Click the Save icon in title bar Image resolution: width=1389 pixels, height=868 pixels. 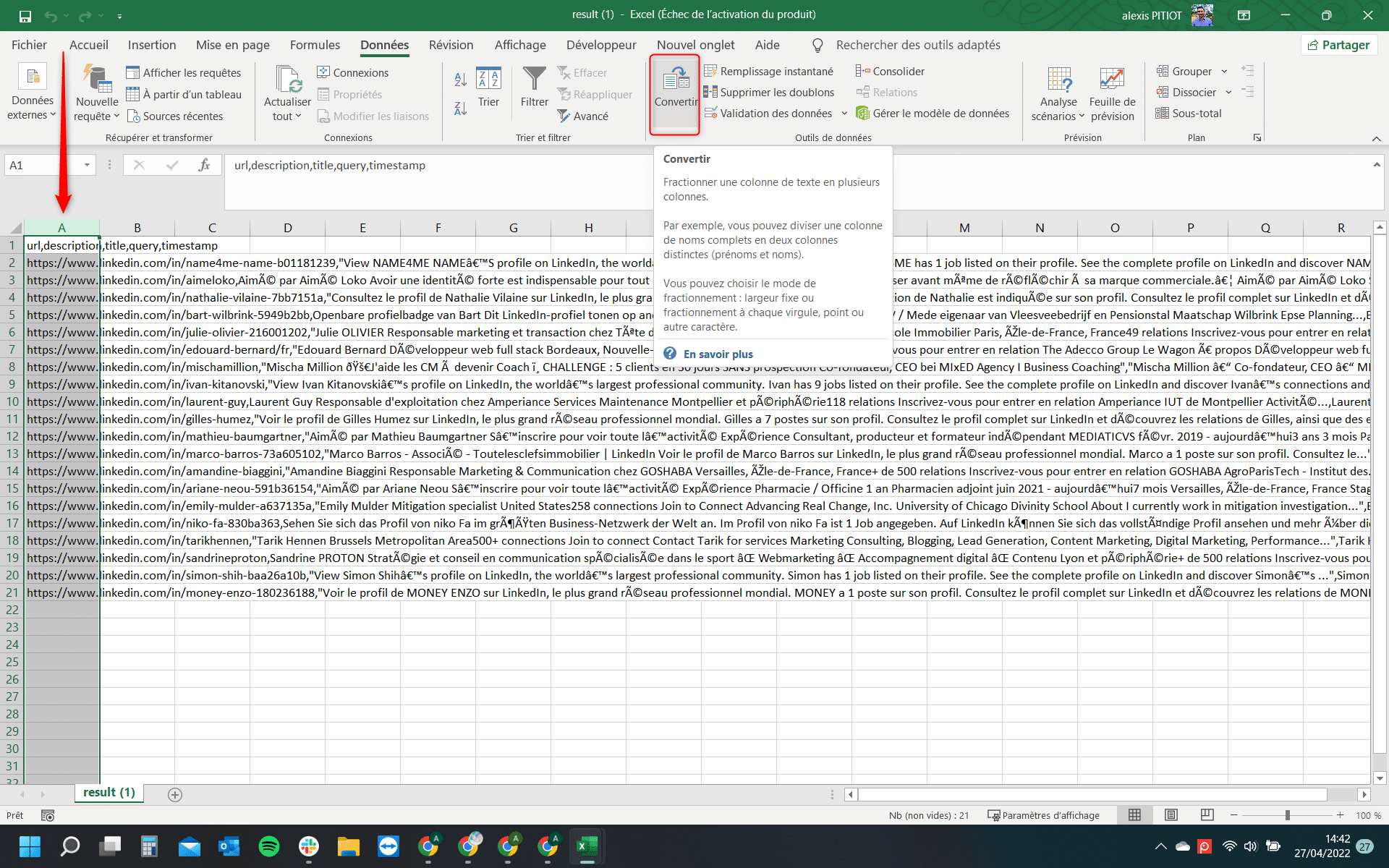pos(25,15)
